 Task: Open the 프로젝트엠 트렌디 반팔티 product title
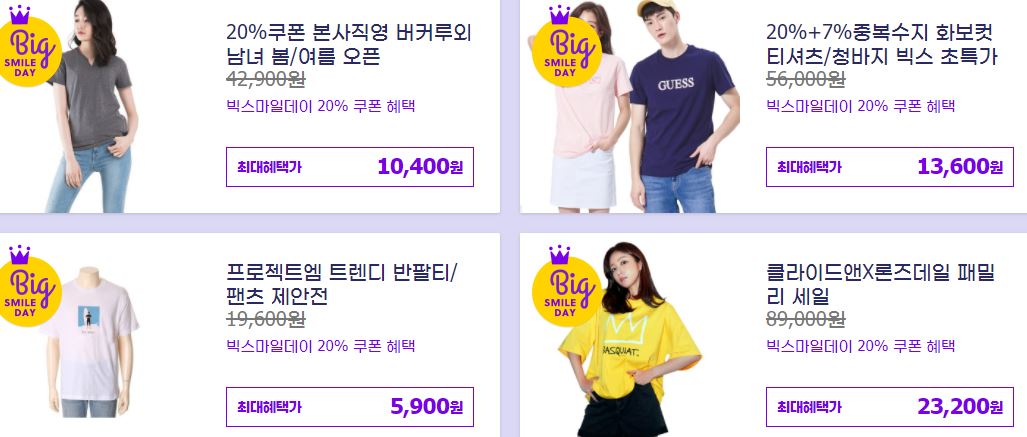341,284
